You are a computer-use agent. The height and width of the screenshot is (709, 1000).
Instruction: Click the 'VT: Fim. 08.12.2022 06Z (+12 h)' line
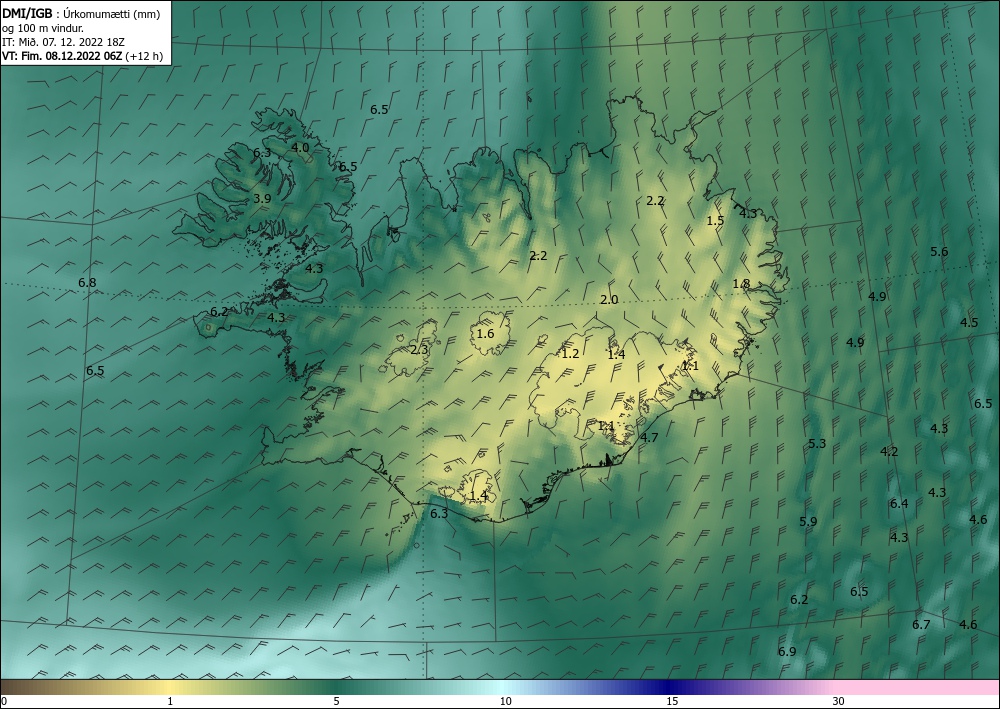point(82,56)
